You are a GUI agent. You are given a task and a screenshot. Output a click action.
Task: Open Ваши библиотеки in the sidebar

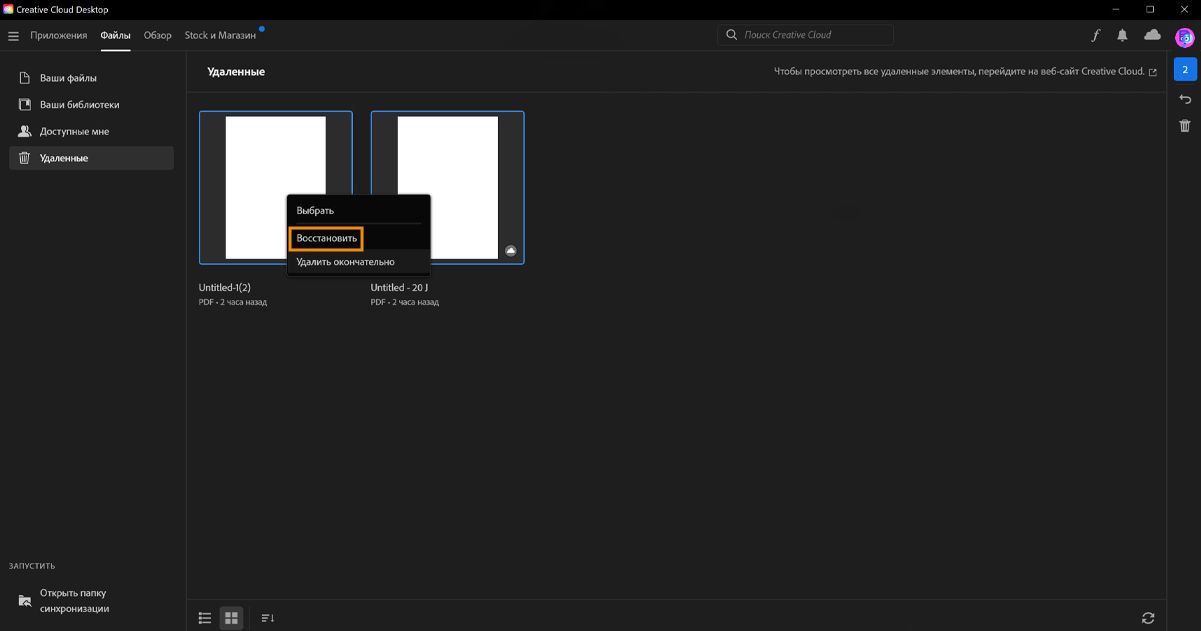[91, 105]
